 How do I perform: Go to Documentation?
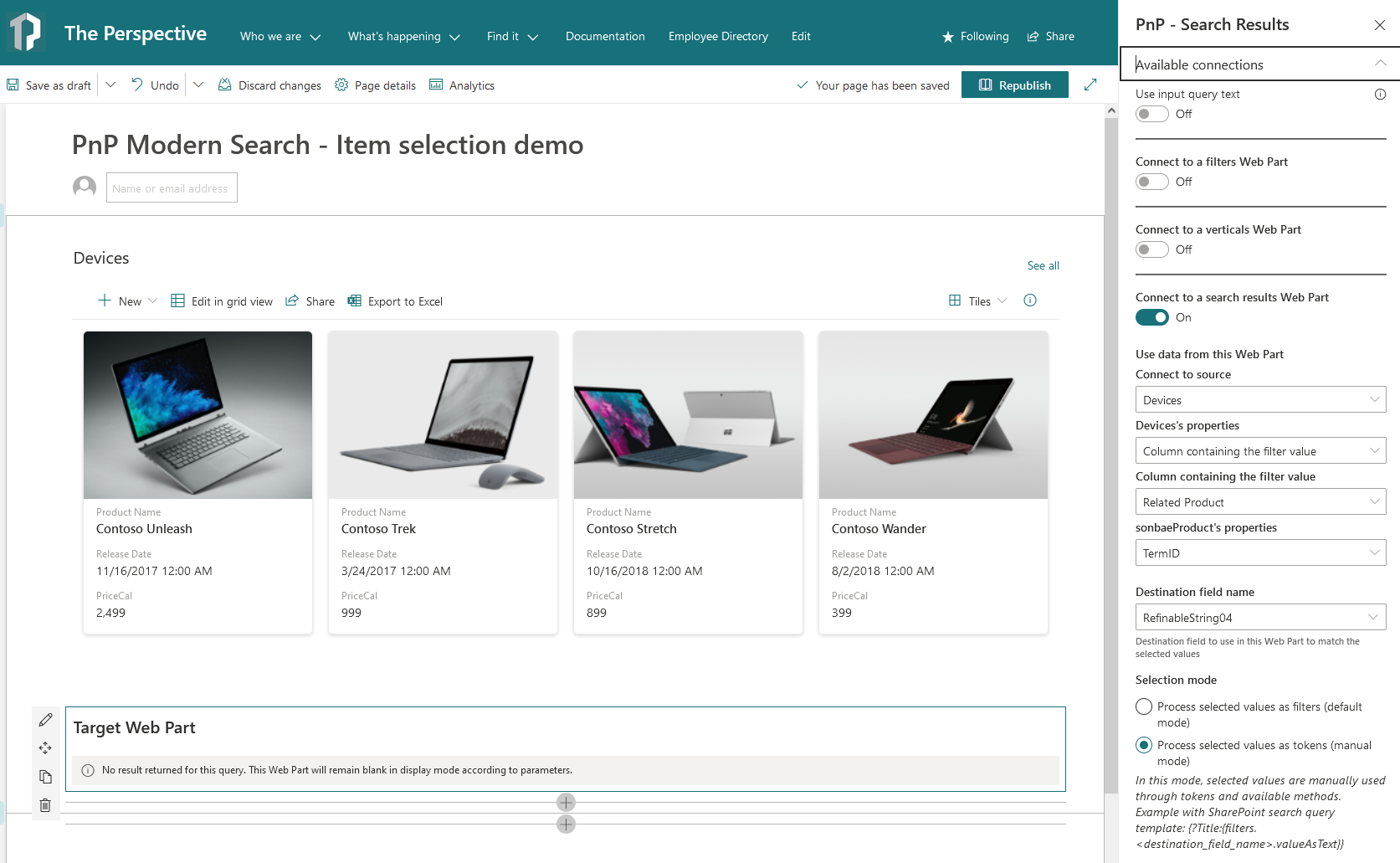coord(605,36)
